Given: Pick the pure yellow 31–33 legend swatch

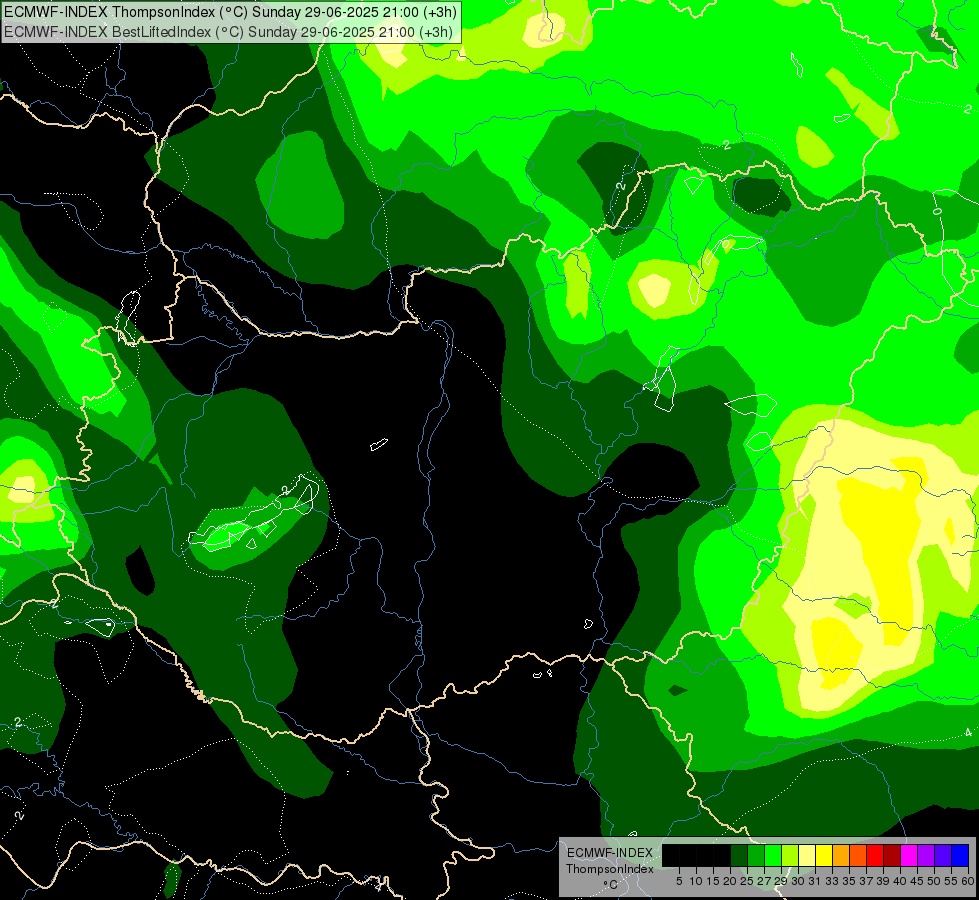Looking at the screenshot, I should pyautogui.click(x=824, y=855).
